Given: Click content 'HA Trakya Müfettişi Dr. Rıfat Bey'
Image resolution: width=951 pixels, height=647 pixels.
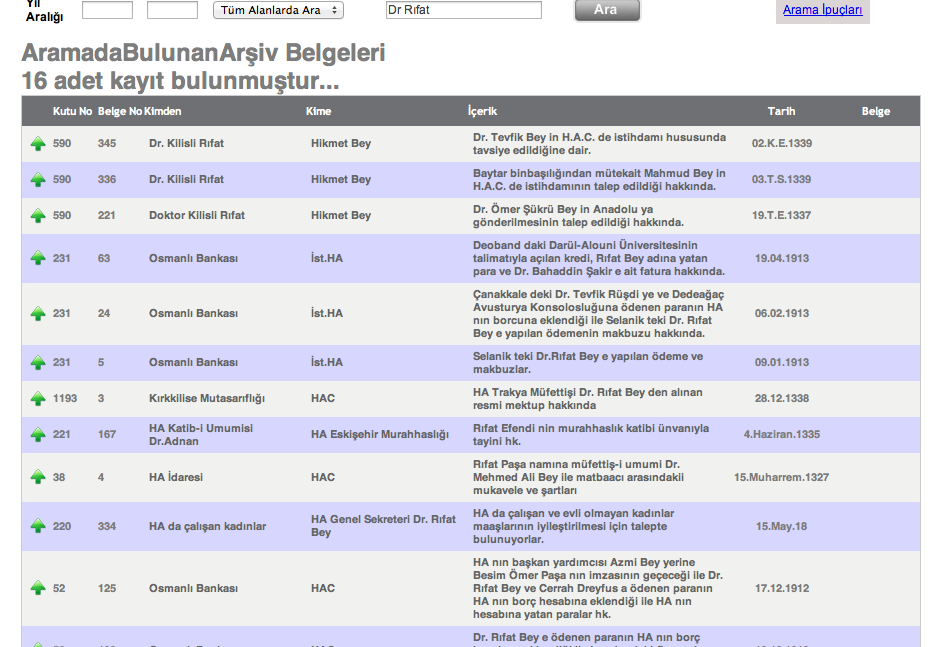Looking at the screenshot, I should (588, 398).
